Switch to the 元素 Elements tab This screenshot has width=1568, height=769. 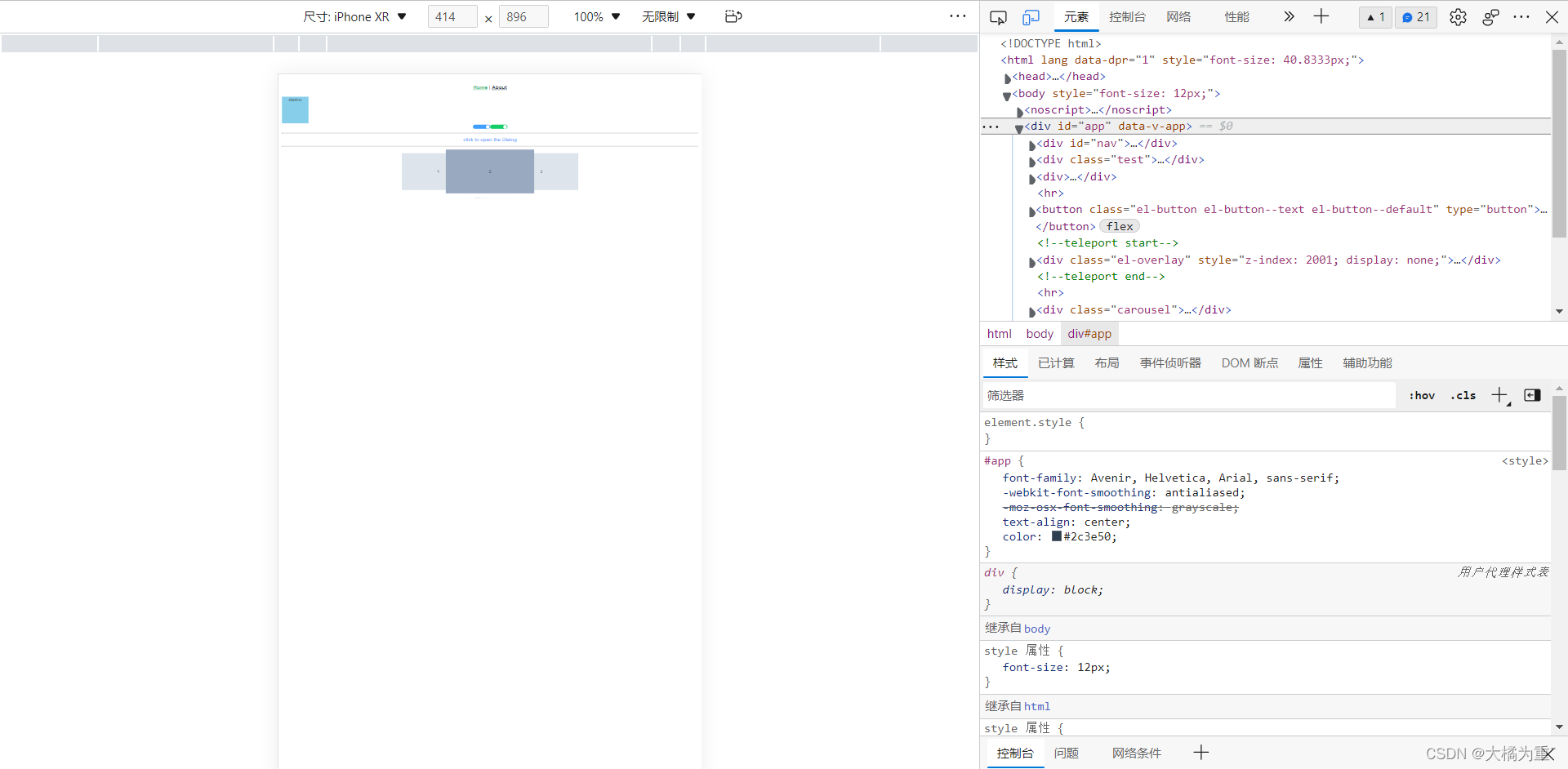point(1076,17)
